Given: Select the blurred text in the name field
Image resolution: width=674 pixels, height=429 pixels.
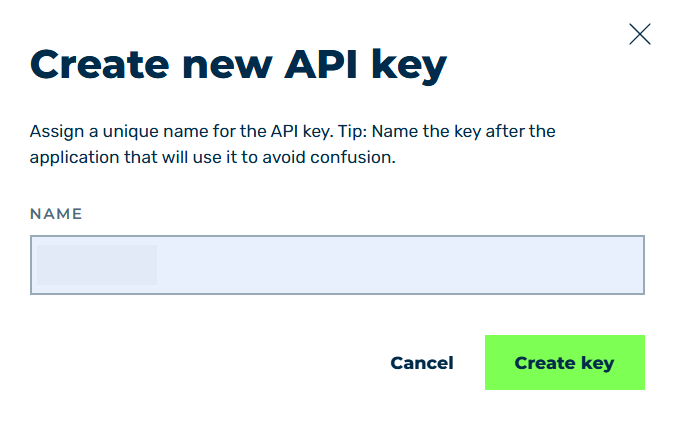Looking at the screenshot, I should click(x=97, y=265).
